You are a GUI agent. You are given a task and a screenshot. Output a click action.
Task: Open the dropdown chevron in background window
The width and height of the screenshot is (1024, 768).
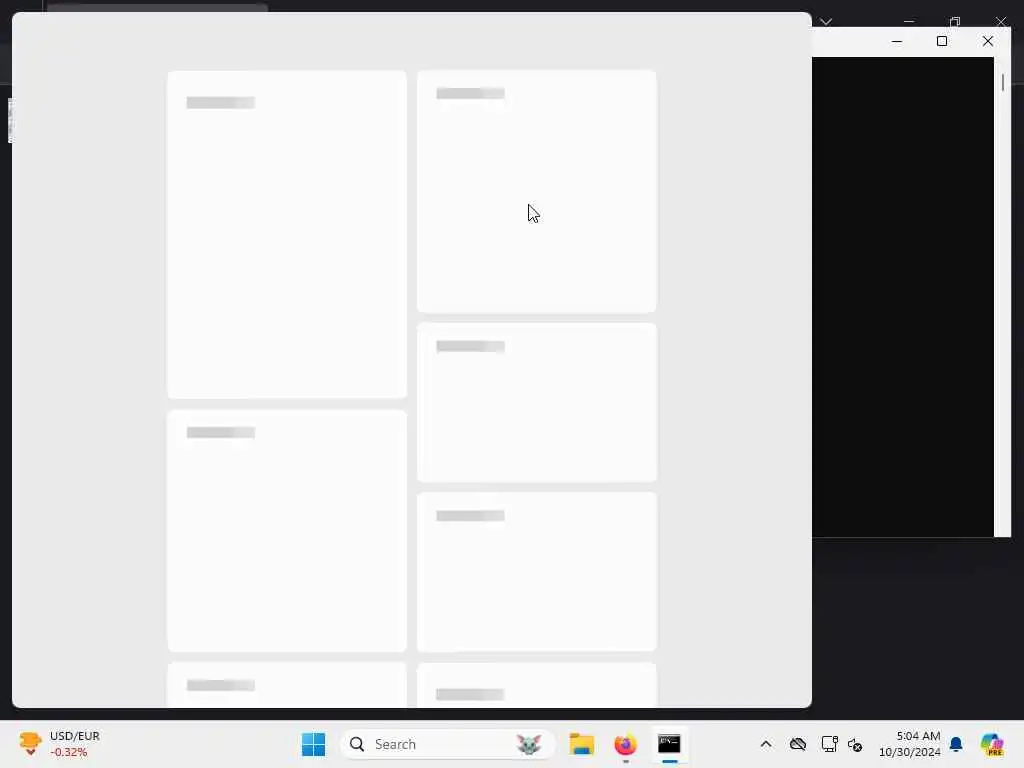[826, 22]
